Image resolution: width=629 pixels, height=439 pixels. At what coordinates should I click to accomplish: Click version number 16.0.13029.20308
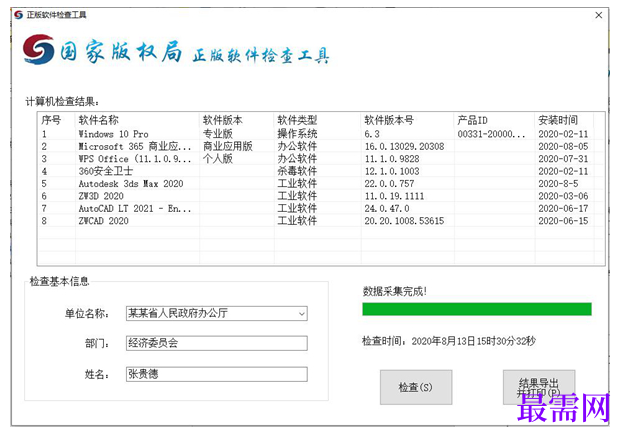404,146
